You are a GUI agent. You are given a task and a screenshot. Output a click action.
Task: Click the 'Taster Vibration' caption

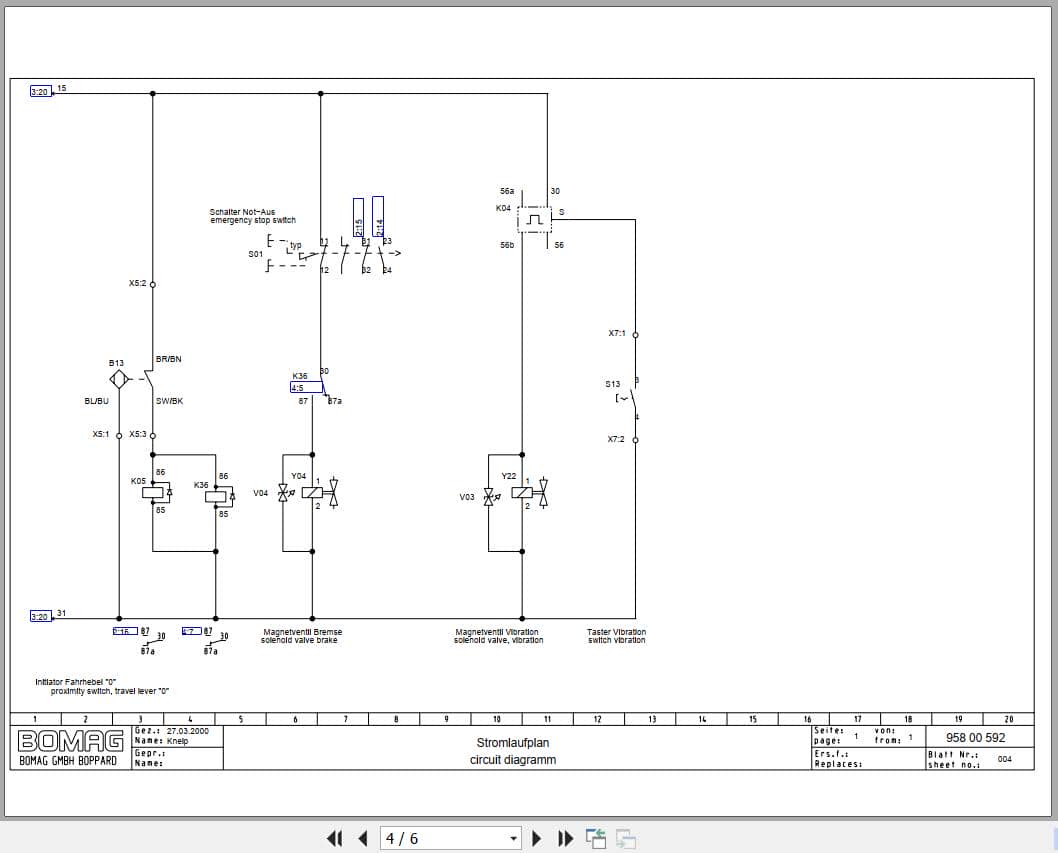[x=616, y=632]
